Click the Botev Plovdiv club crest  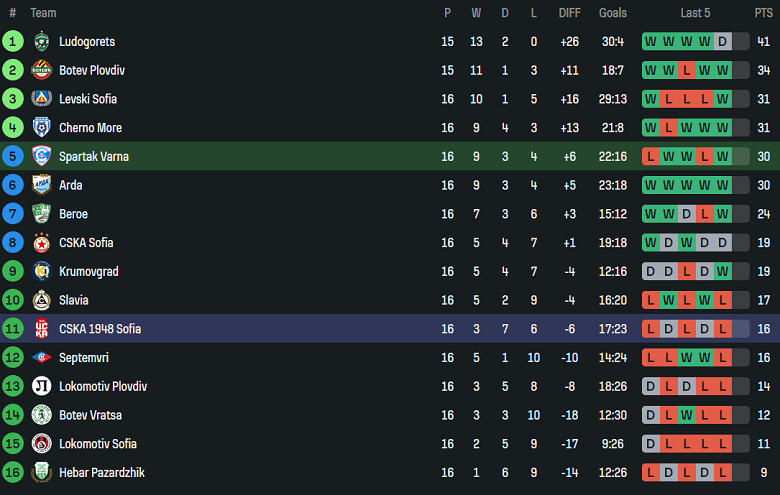click(41, 70)
